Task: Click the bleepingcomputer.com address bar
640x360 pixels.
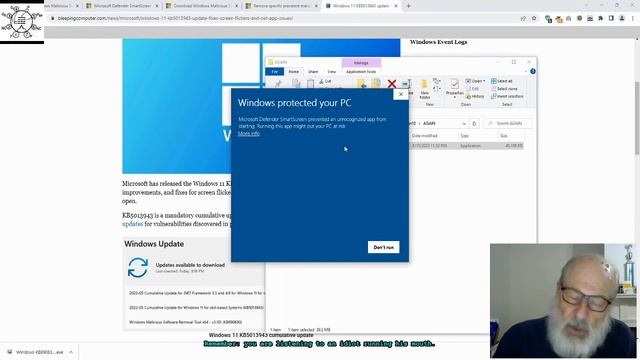Action: [x=286, y=18]
